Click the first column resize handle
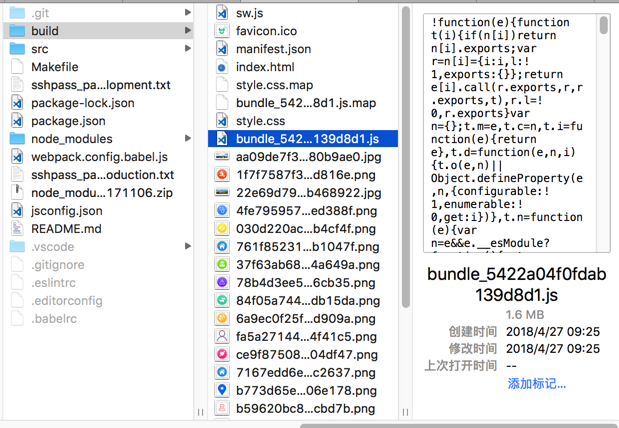Screen dimensions: 619x428 point(200,412)
